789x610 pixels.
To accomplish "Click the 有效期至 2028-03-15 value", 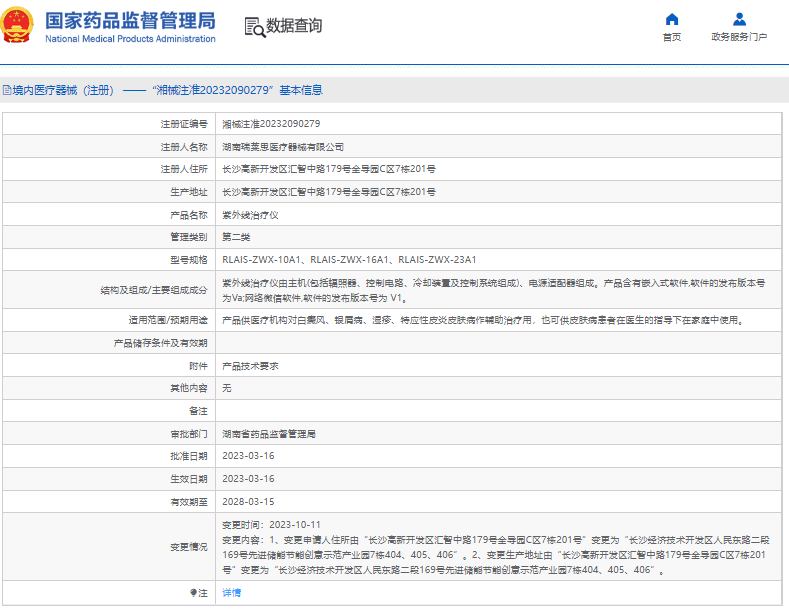I will 248,502.
